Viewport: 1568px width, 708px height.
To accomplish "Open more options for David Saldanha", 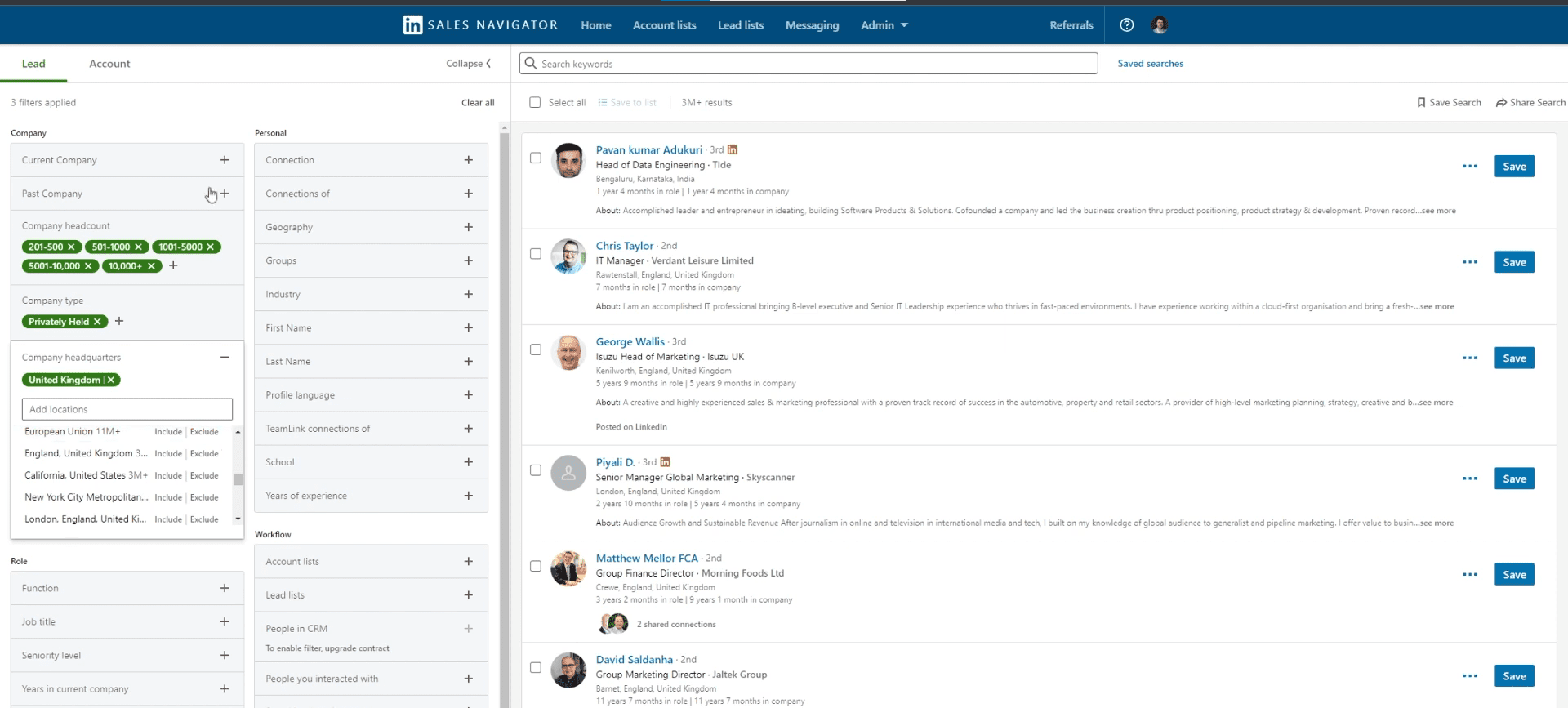I will tap(1470, 676).
